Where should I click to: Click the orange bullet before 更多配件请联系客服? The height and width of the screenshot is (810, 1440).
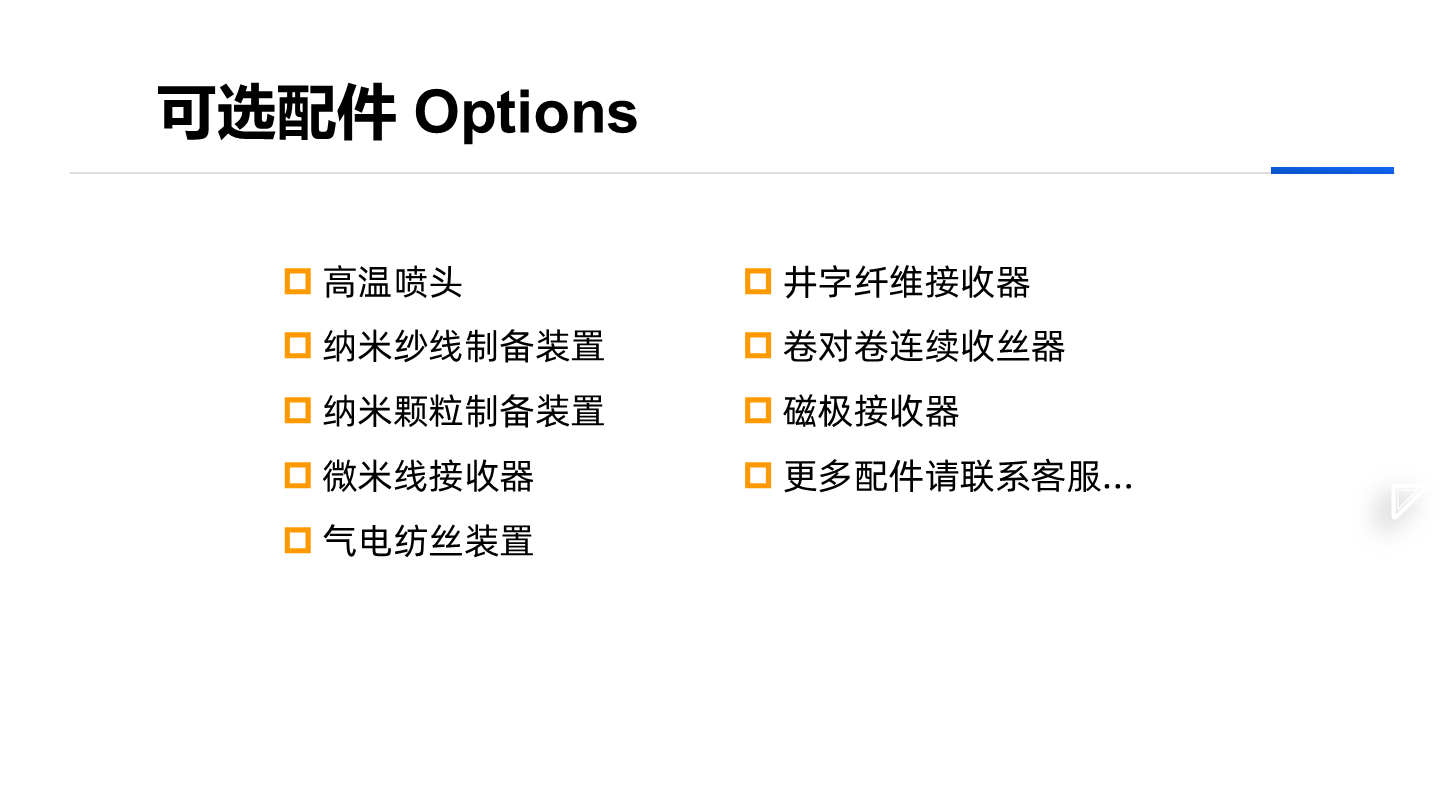(757, 475)
